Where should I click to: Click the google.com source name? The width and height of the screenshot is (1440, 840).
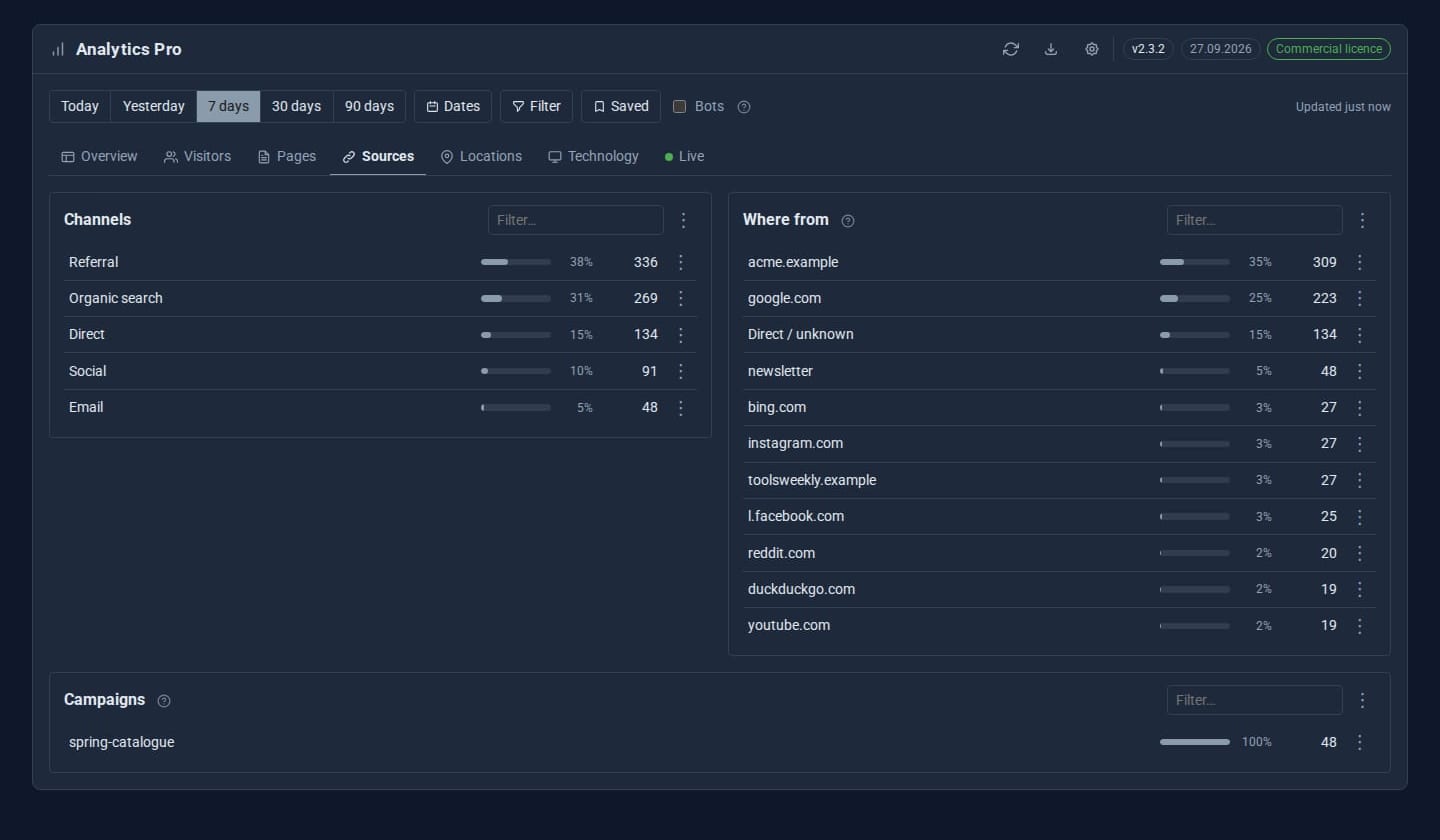pyautogui.click(x=784, y=298)
